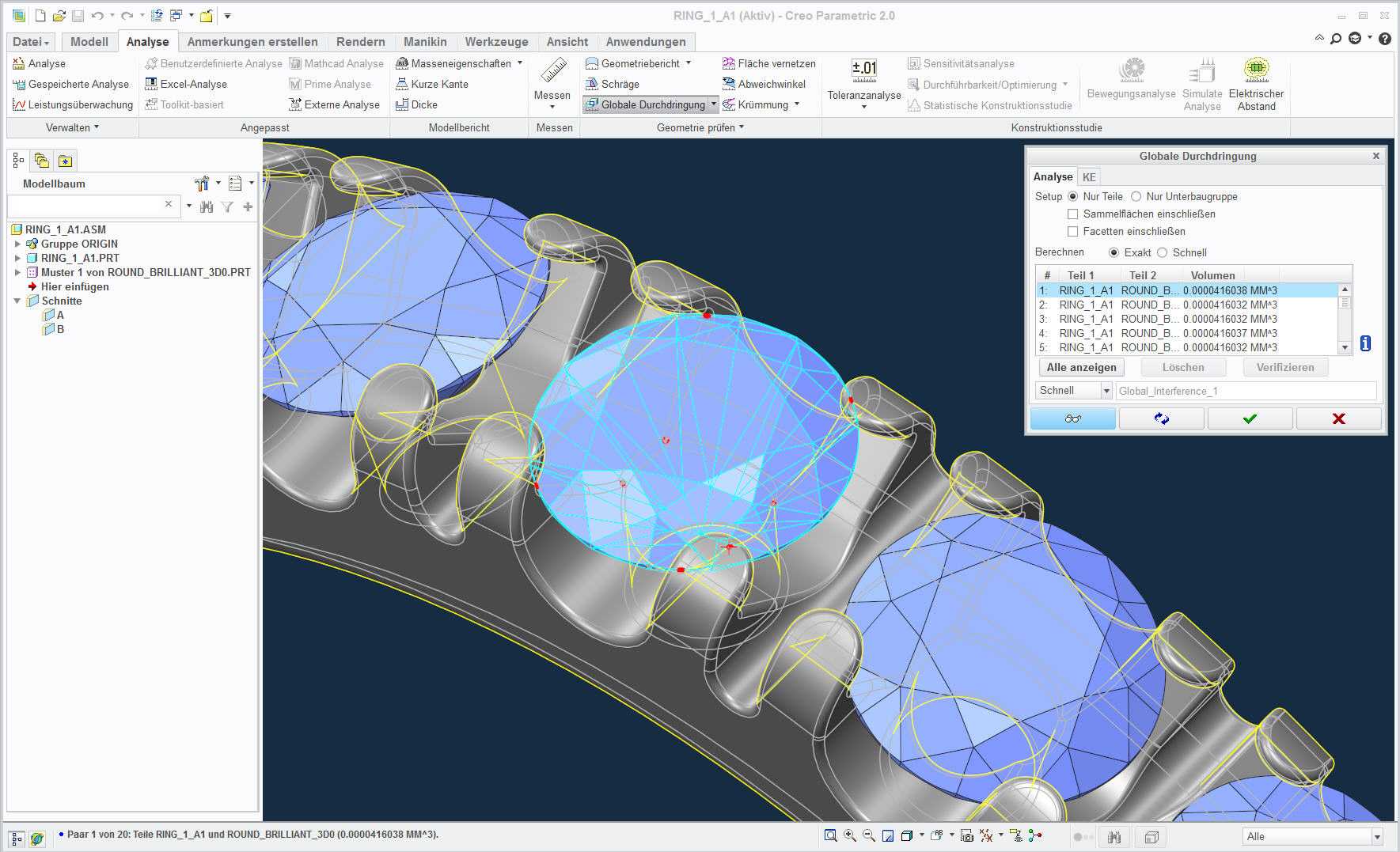Click the Close window folder icon in quick access toolbar
The height and width of the screenshot is (852, 1400).
pos(206,16)
